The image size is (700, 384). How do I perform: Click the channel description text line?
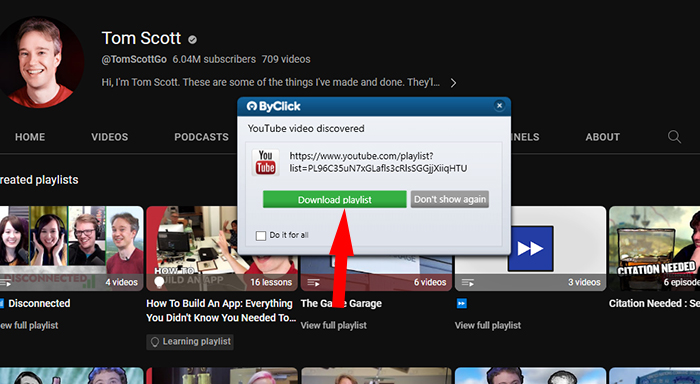click(x=271, y=83)
